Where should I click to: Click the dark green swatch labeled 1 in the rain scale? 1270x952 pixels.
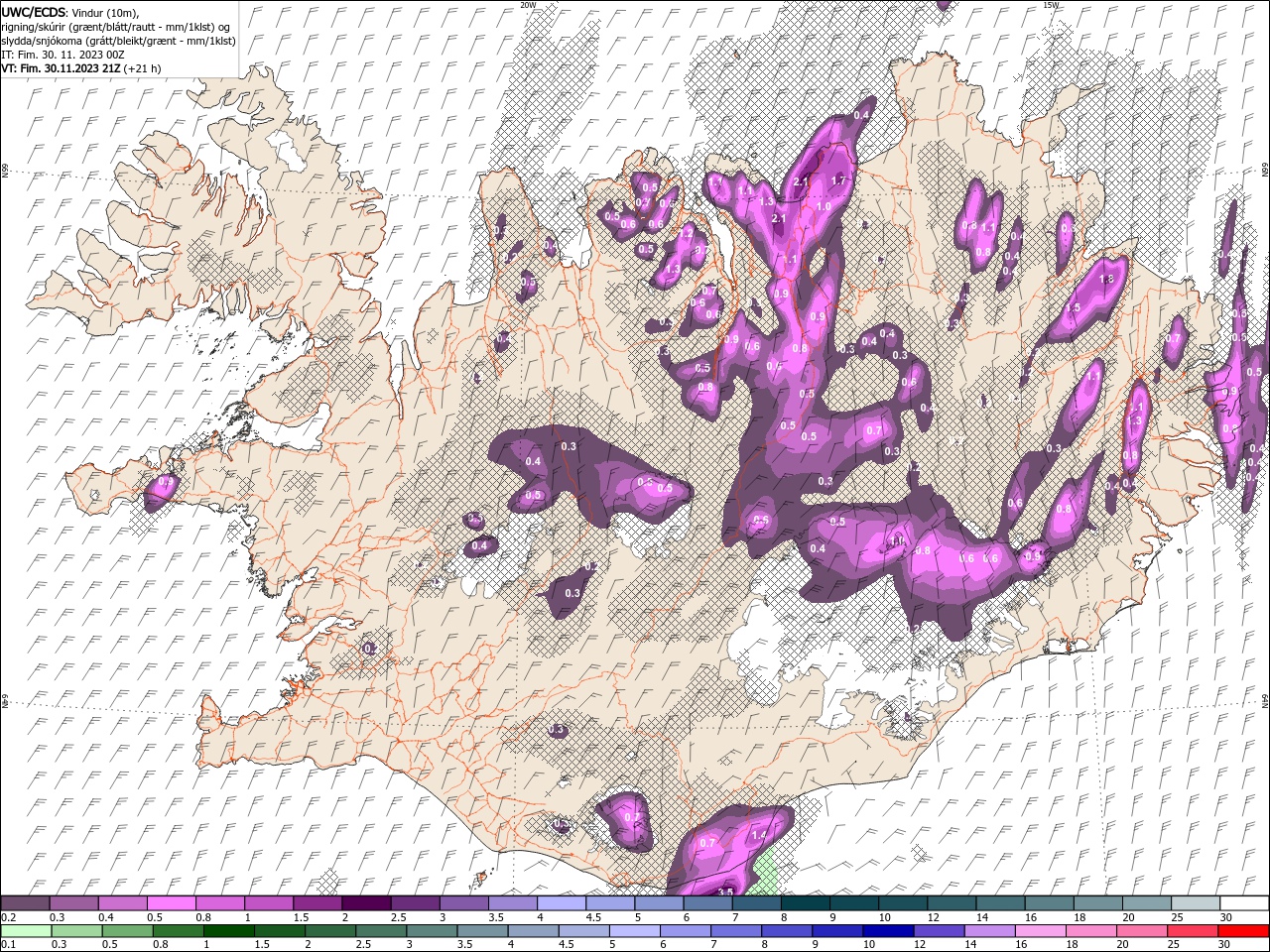click(229, 931)
